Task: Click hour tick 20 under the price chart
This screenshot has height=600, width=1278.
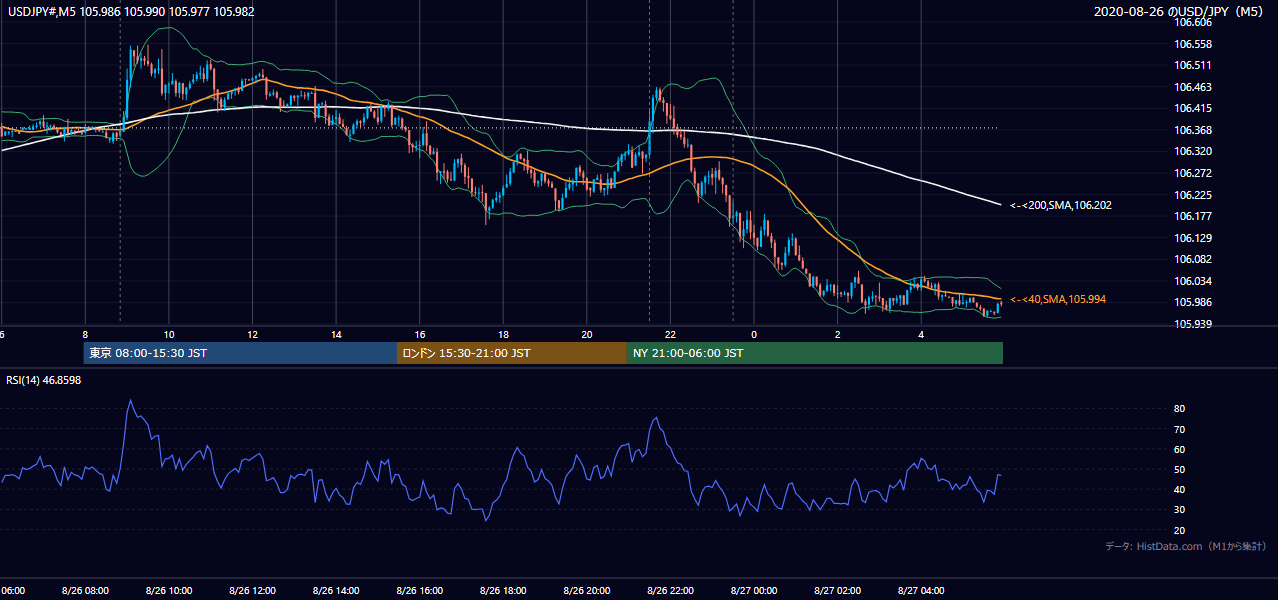Action: coord(586,335)
